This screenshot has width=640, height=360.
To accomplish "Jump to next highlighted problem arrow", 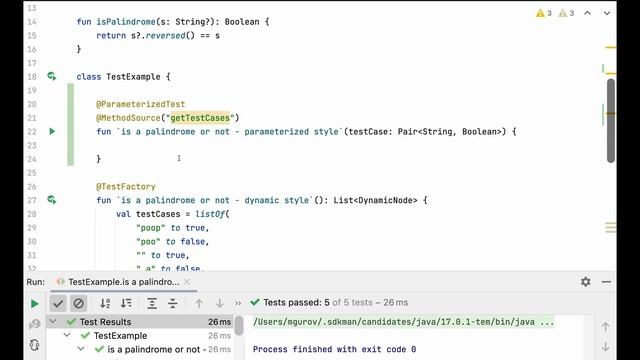I will [607, 13].
